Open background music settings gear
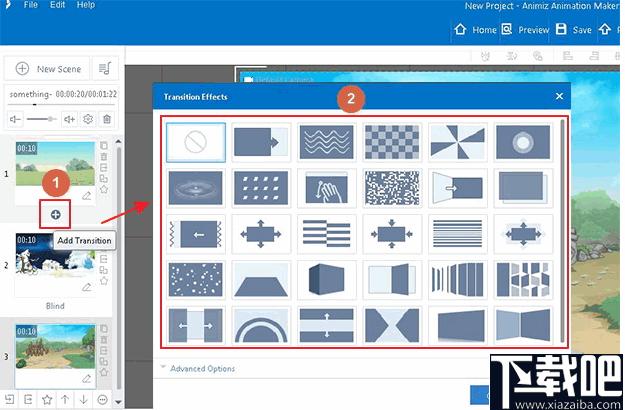625x410 pixels. point(88,119)
